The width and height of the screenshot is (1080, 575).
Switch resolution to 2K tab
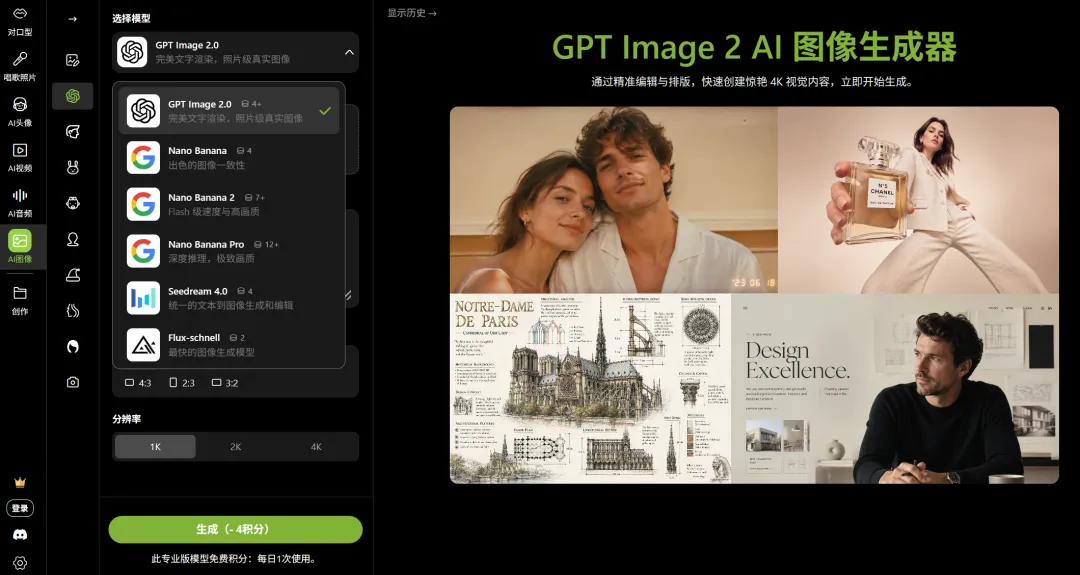click(236, 447)
